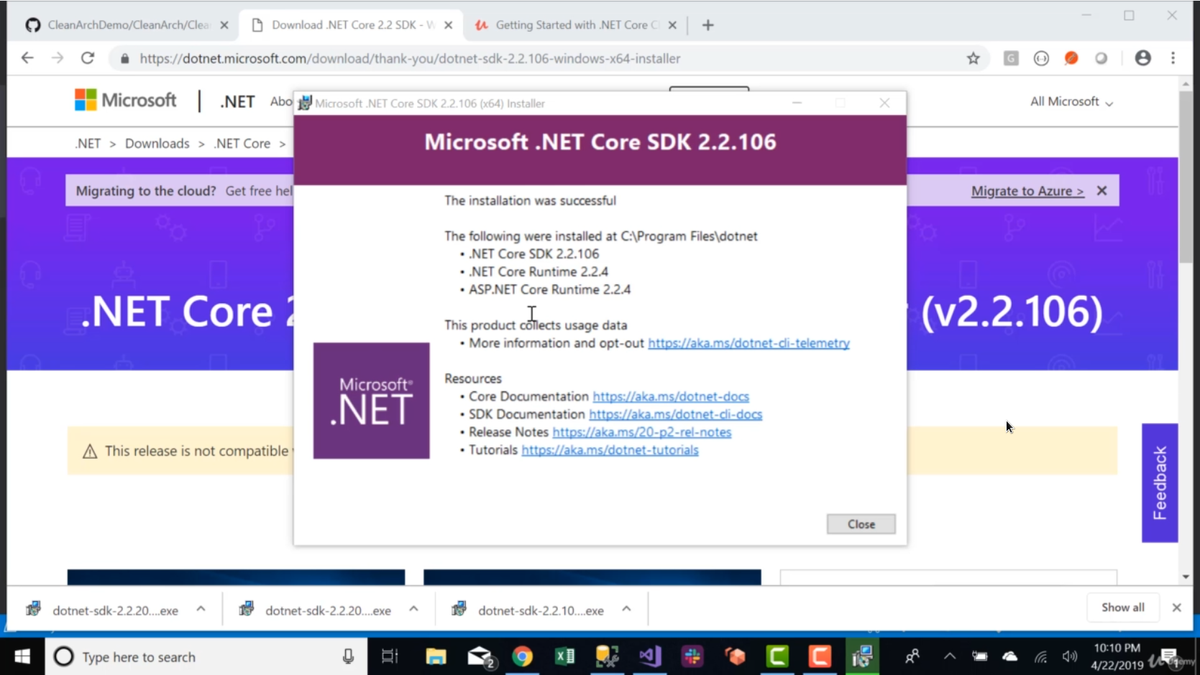Open File Explorer from the taskbar
This screenshot has width=1200, height=675.
tap(435, 657)
